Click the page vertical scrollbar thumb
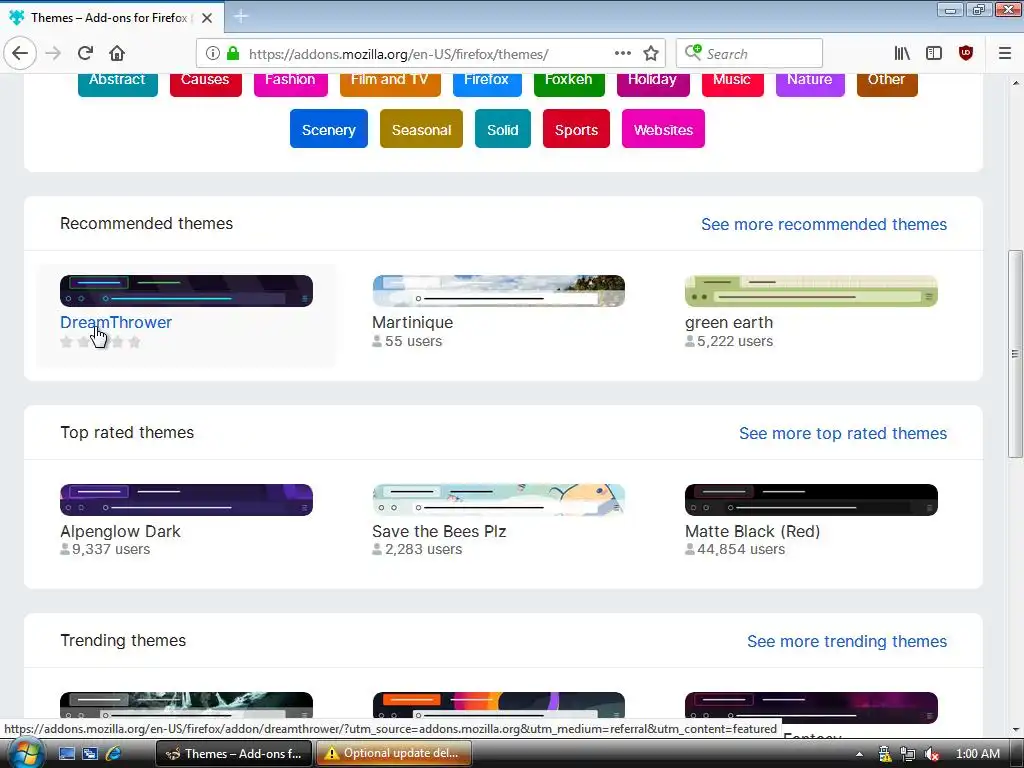This screenshot has width=1024, height=768. pos(1015,354)
